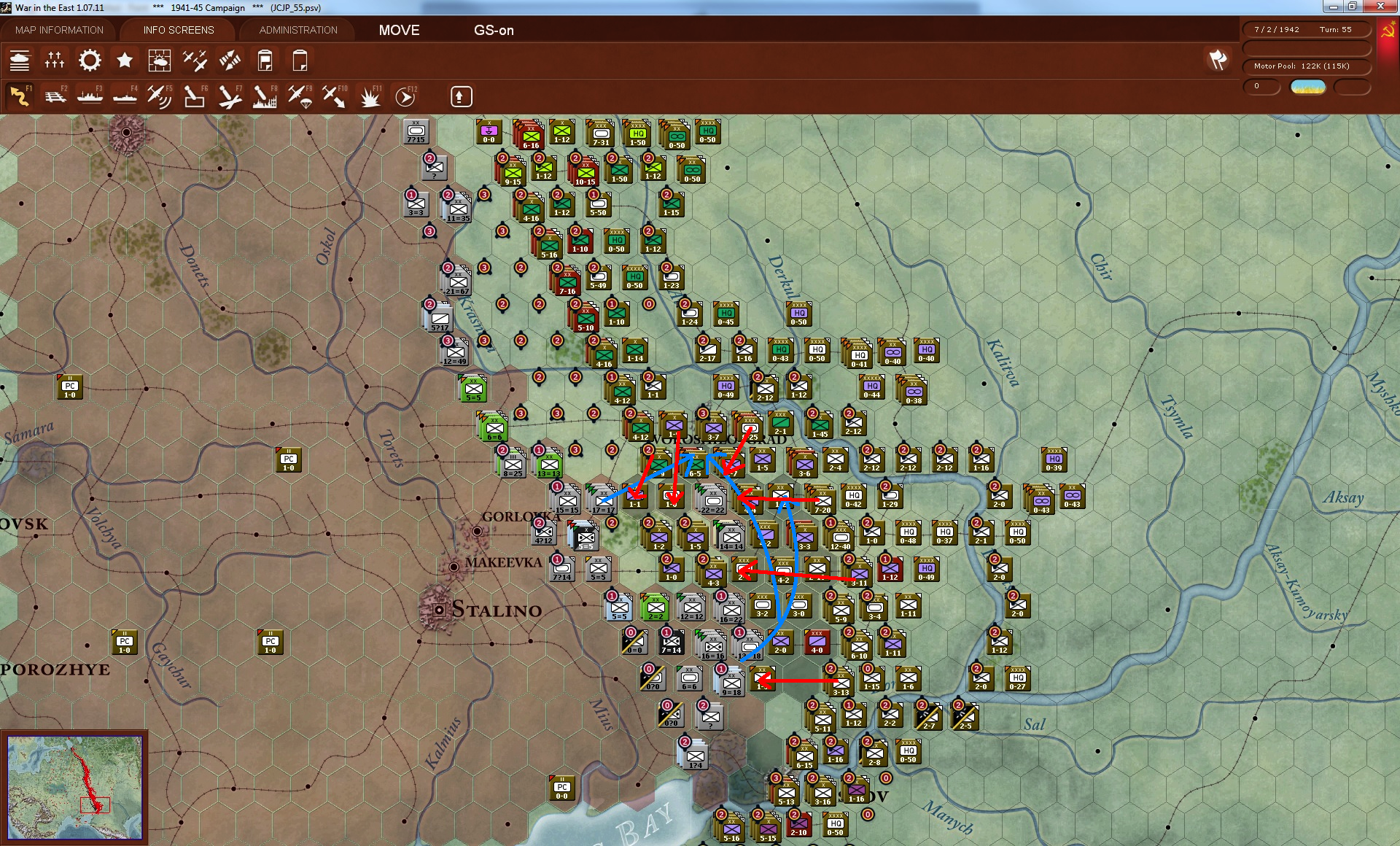Select the HQ 0-37 unit counter
This screenshot has height=846, width=1400.
pyautogui.click(x=944, y=533)
